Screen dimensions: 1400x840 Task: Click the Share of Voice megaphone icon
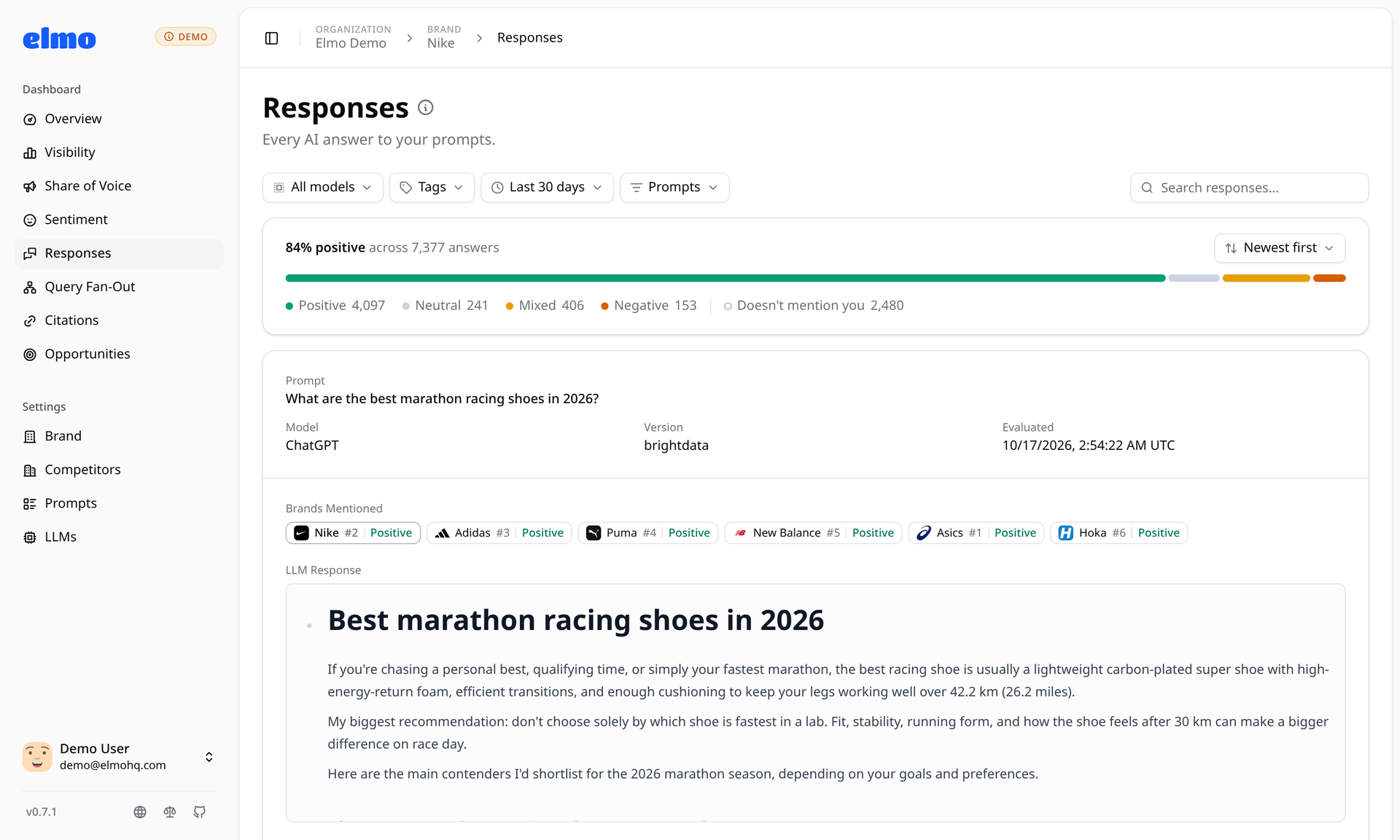point(30,187)
